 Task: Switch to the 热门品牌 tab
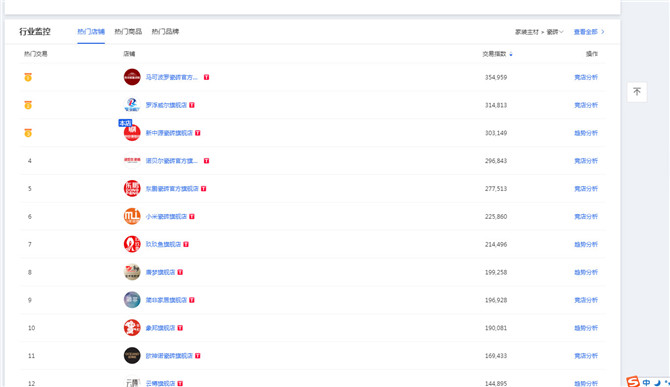[165, 32]
